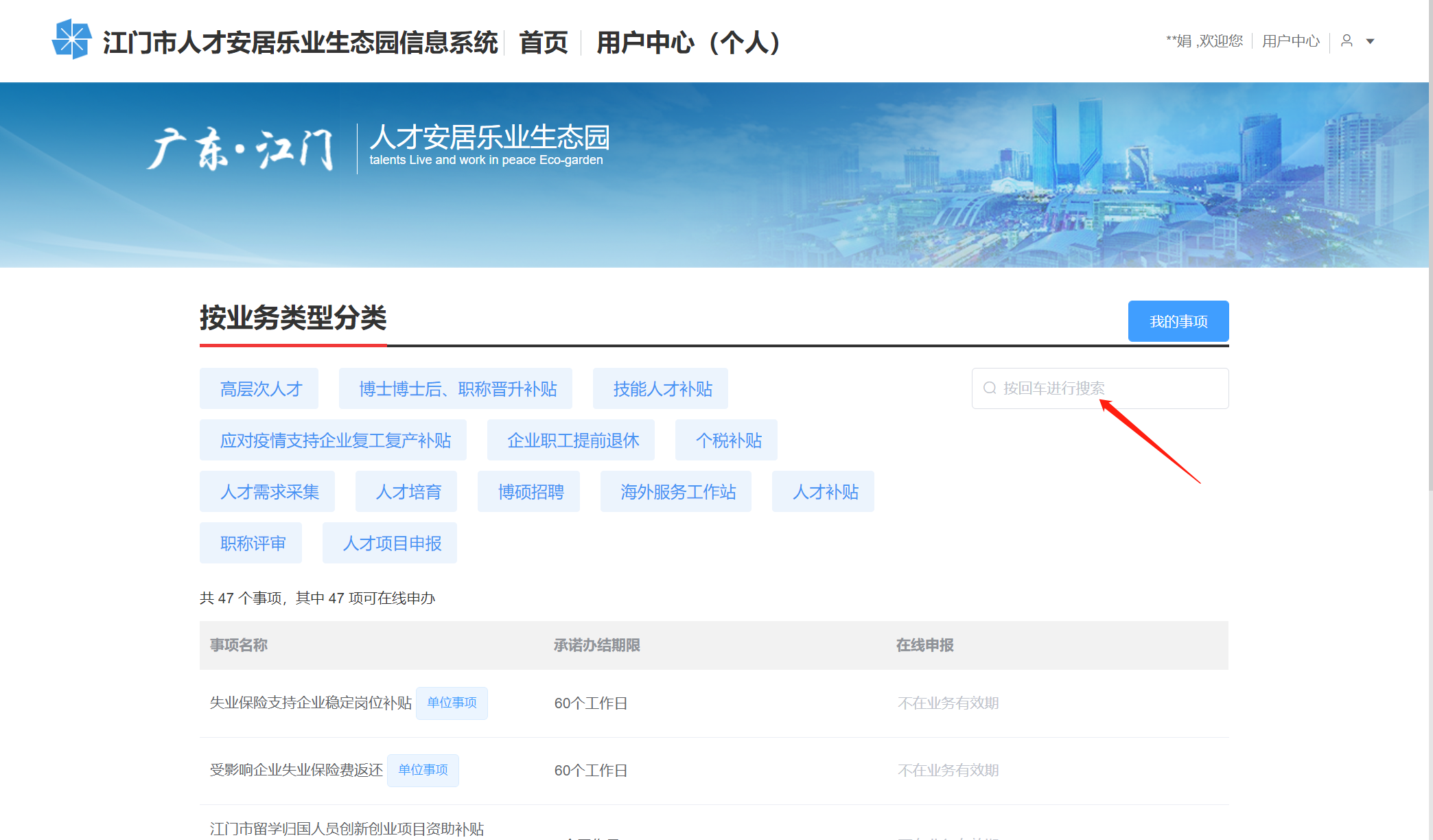Open 用户中心 link in top right
The image size is (1433, 840).
coord(1290,41)
